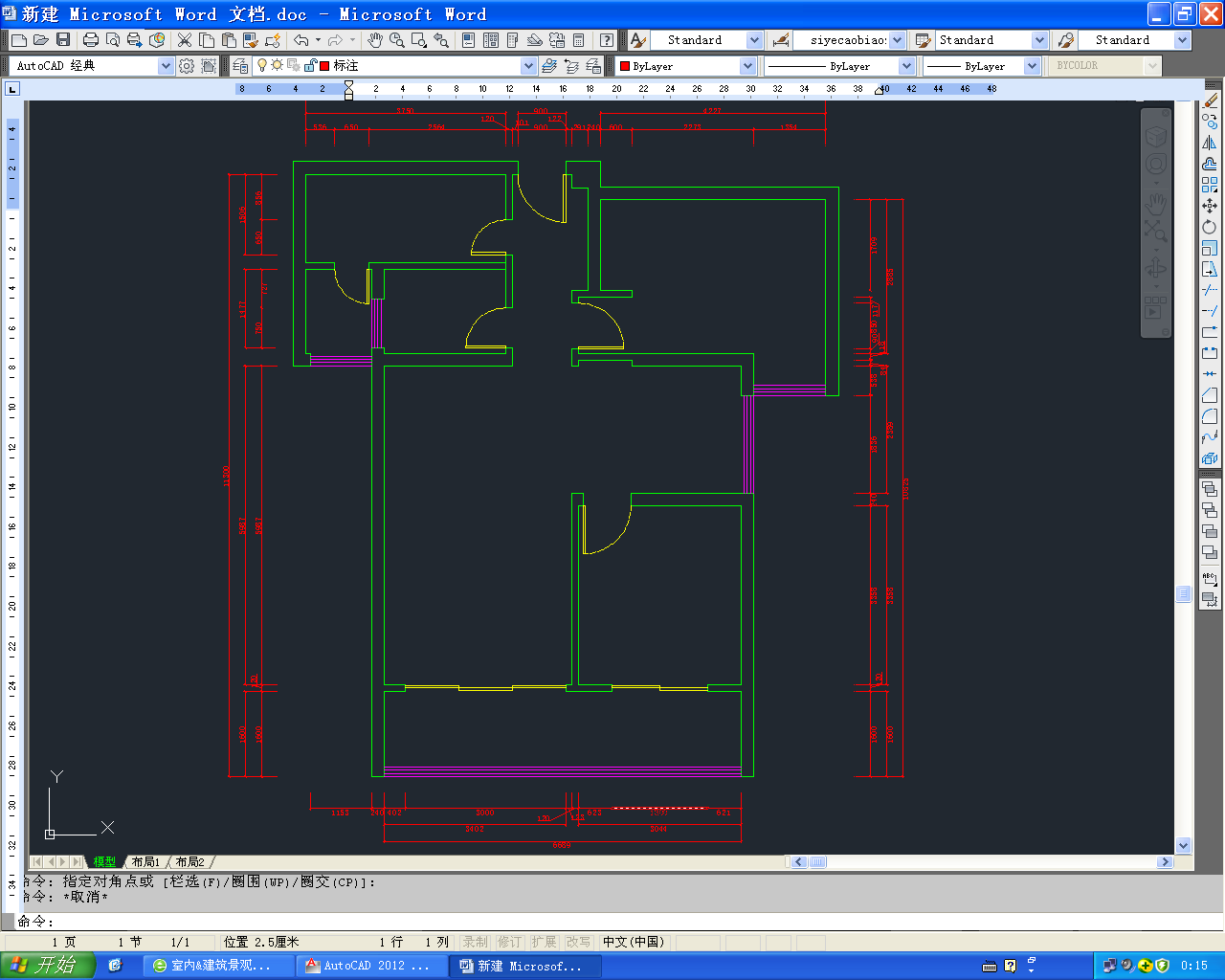Open the siyecaobiao dimension style dropdown
Screen dimensions: 1225x980
click(897, 40)
